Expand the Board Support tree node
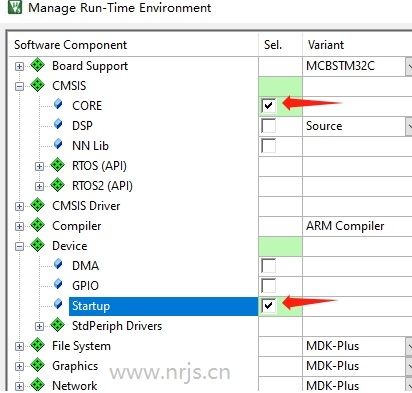This screenshot has height=393, width=412. coord(19,66)
